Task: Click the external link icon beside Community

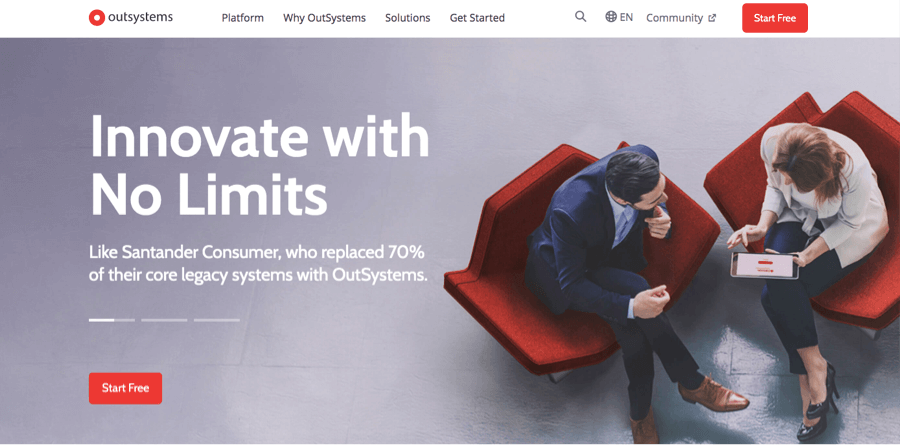Action: pyautogui.click(x=712, y=18)
